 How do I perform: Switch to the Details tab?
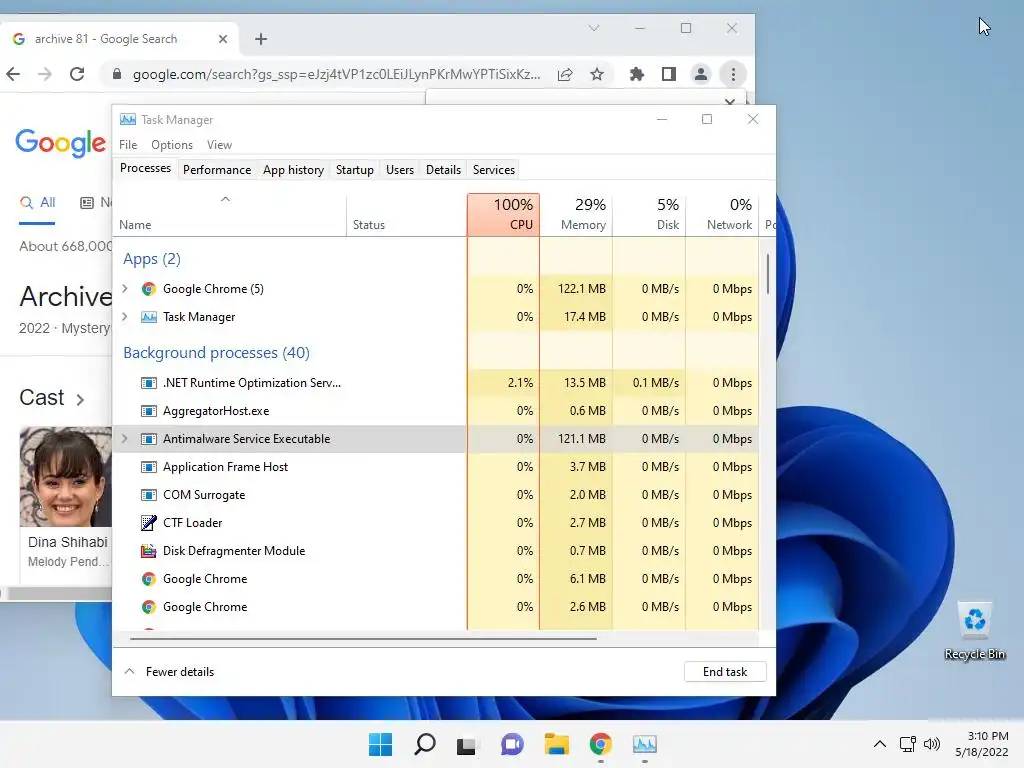pyautogui.click(x=443, y=170)
